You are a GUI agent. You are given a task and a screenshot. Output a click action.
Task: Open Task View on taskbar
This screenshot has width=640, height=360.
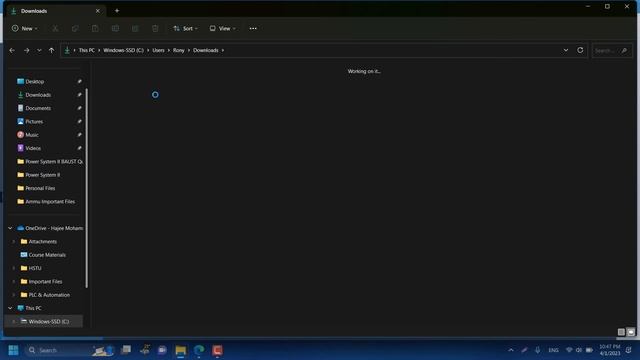tap(126, 350)
